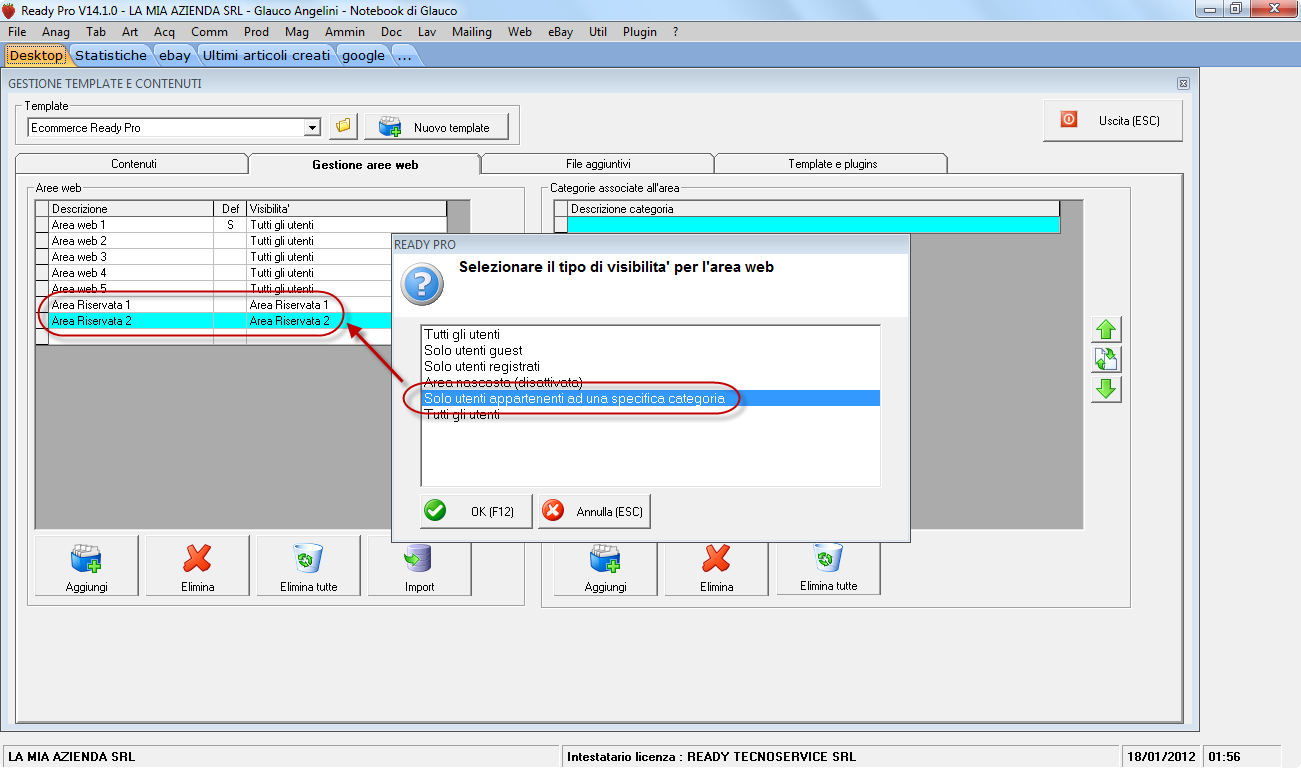Create a new template with Nuovo template
The image size is (1301, 768).
point(436,127)
